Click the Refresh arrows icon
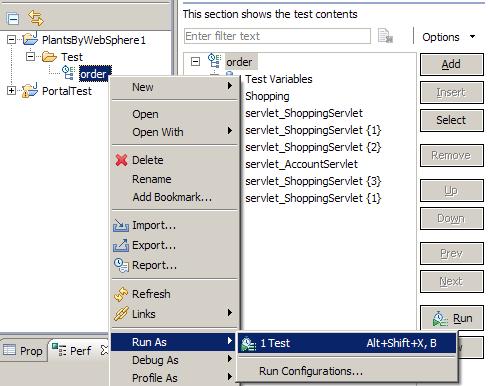This screenshot has width=488, height=386. (x=121, y=294)
